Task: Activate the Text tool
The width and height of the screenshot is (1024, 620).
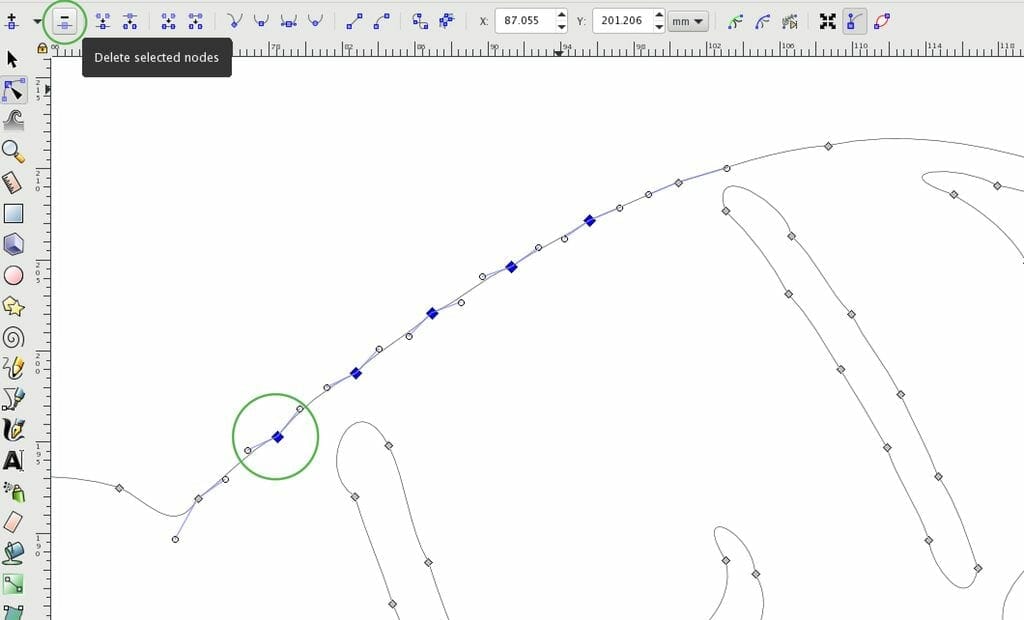Action: 13,461
